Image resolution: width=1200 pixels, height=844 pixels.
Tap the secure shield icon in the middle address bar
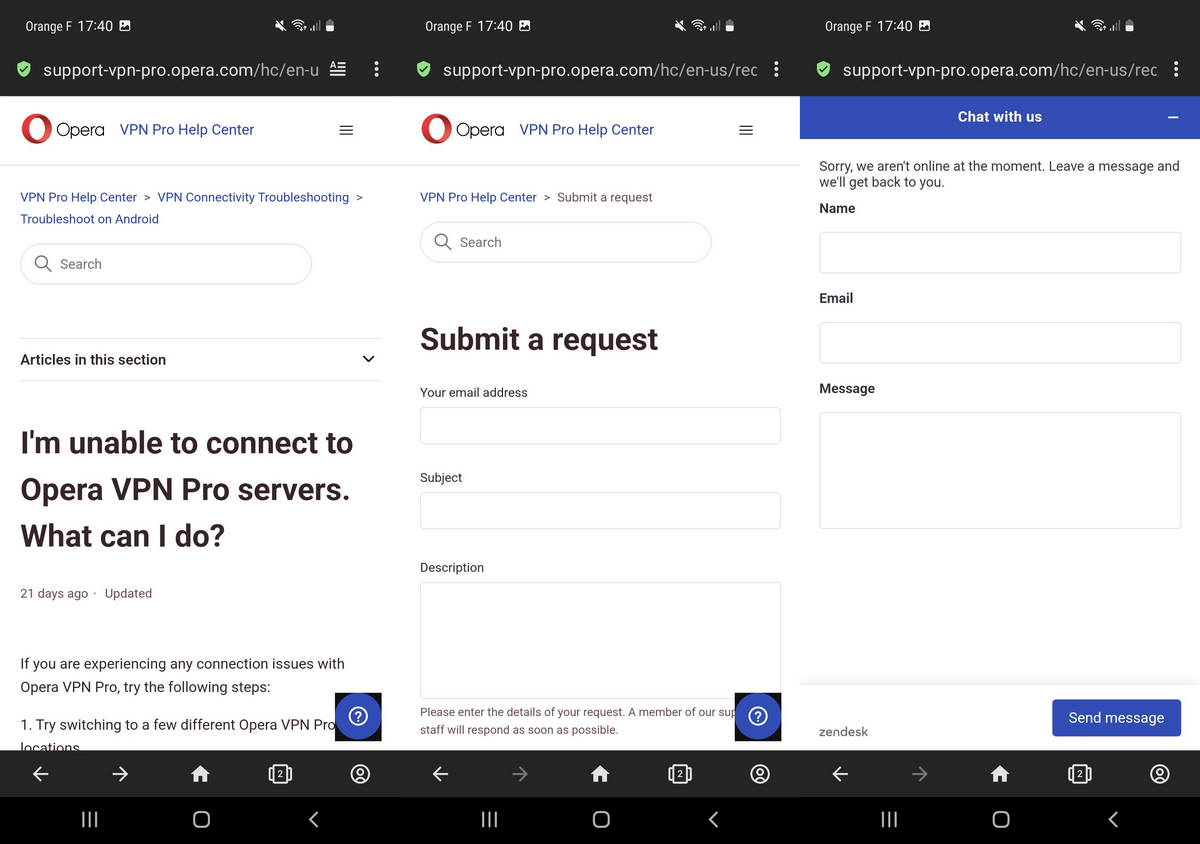tap(423, 70)
